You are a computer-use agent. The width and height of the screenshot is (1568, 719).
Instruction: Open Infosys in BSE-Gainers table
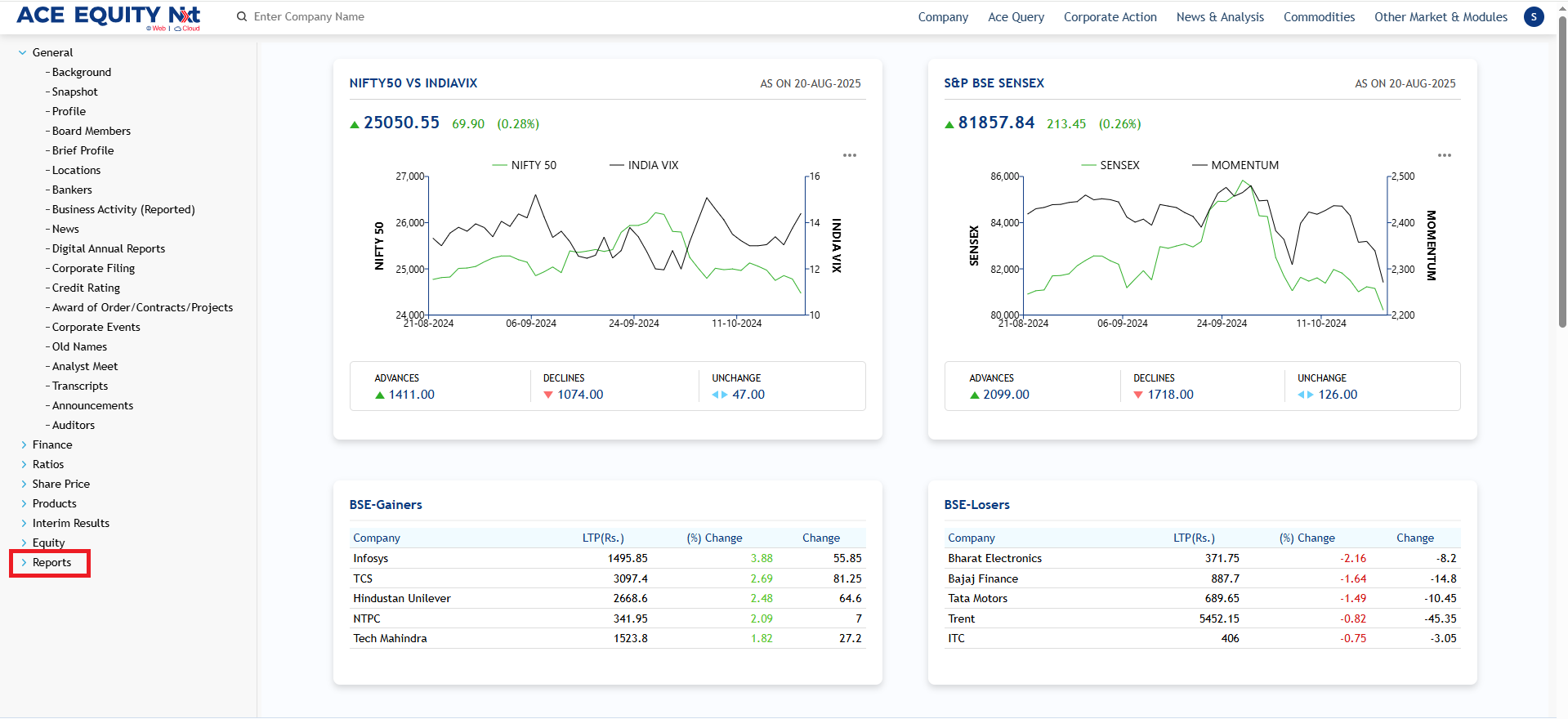[x=371, y=558]
